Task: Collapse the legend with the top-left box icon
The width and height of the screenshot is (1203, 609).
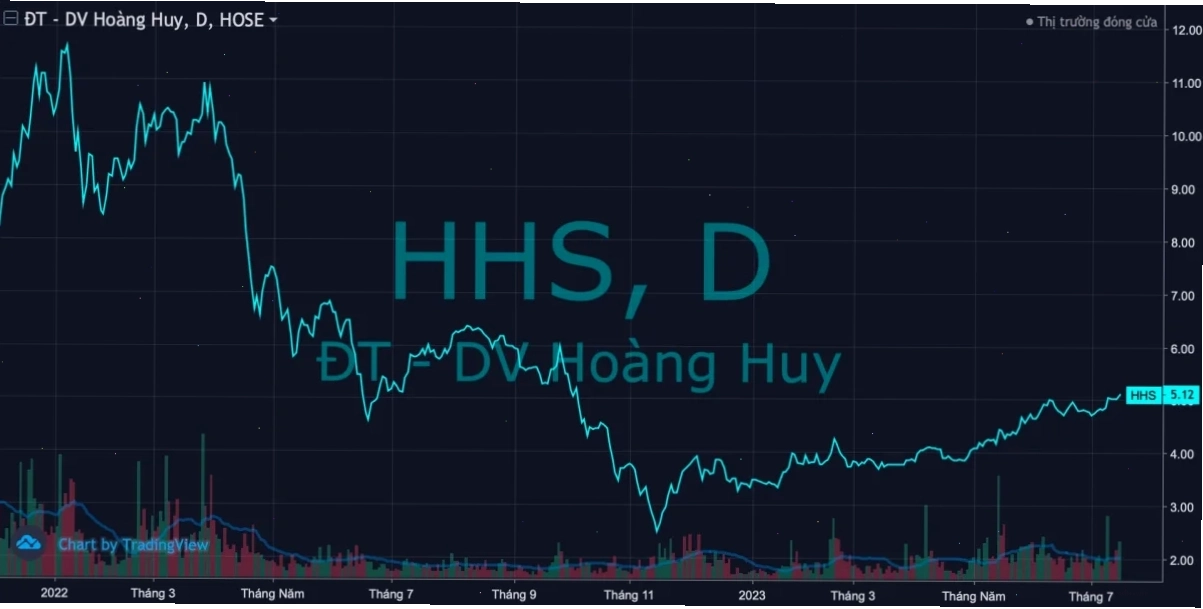Action: tap(10, 19)
